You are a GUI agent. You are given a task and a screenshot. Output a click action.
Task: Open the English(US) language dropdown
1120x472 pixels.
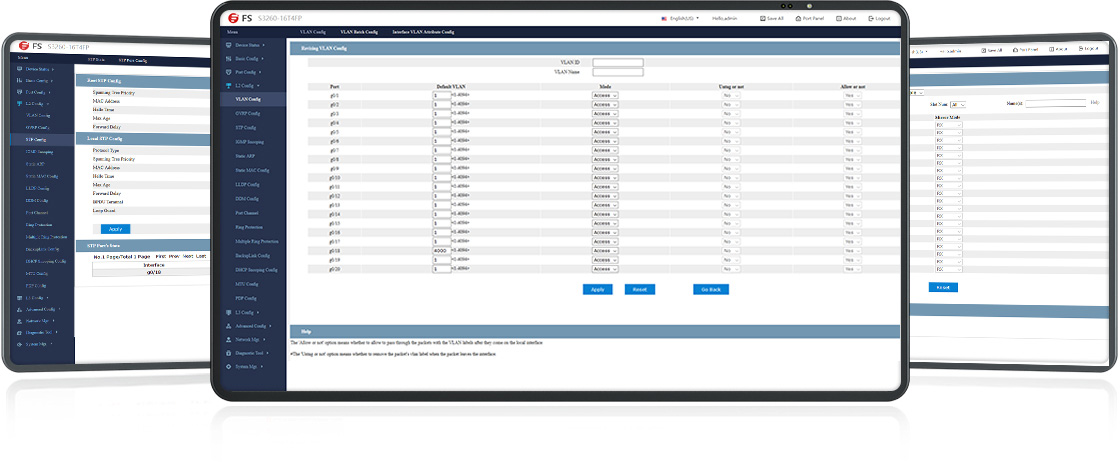680,18
